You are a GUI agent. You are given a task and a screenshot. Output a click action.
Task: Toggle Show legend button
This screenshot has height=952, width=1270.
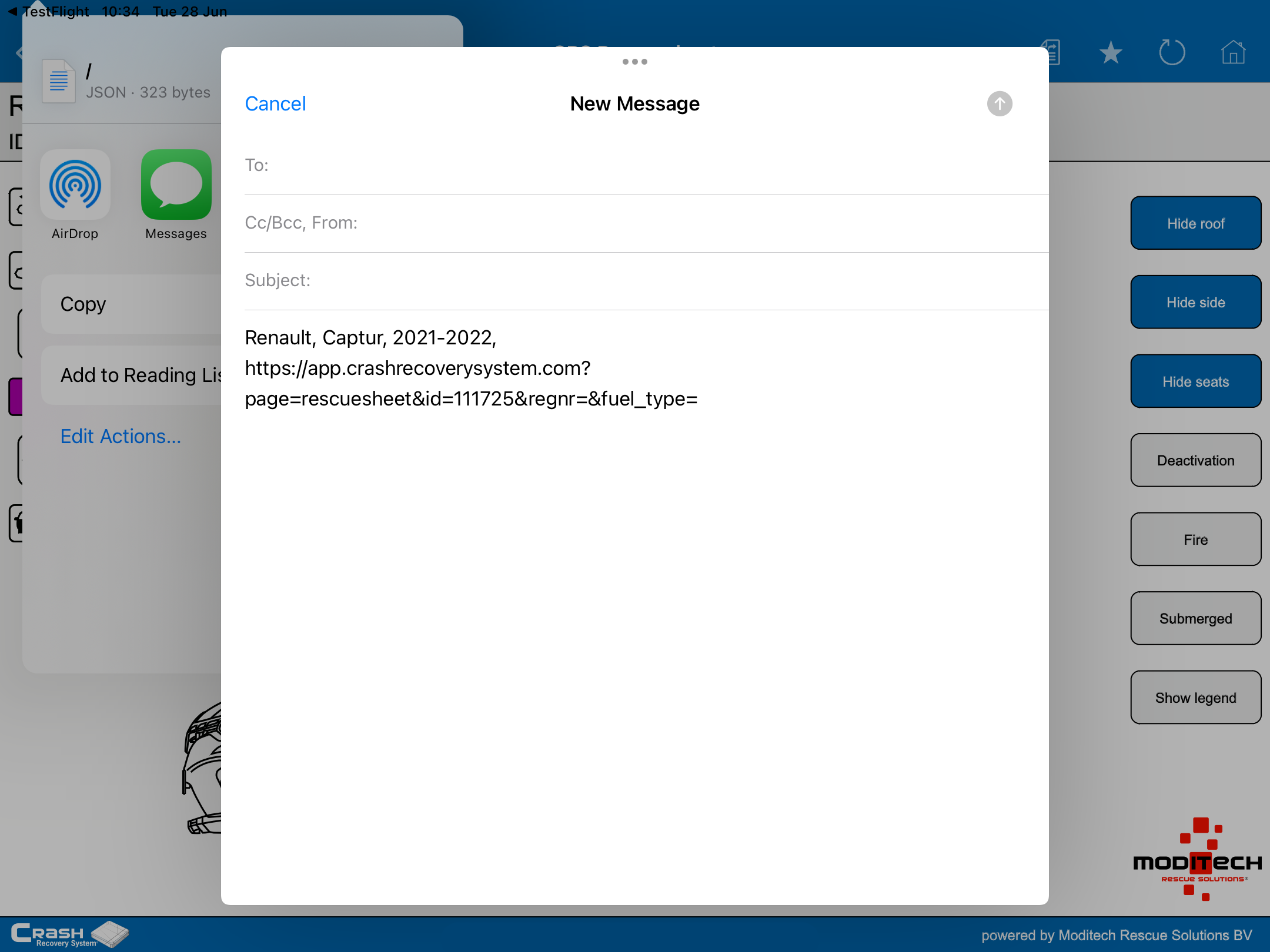point(1195,698)
